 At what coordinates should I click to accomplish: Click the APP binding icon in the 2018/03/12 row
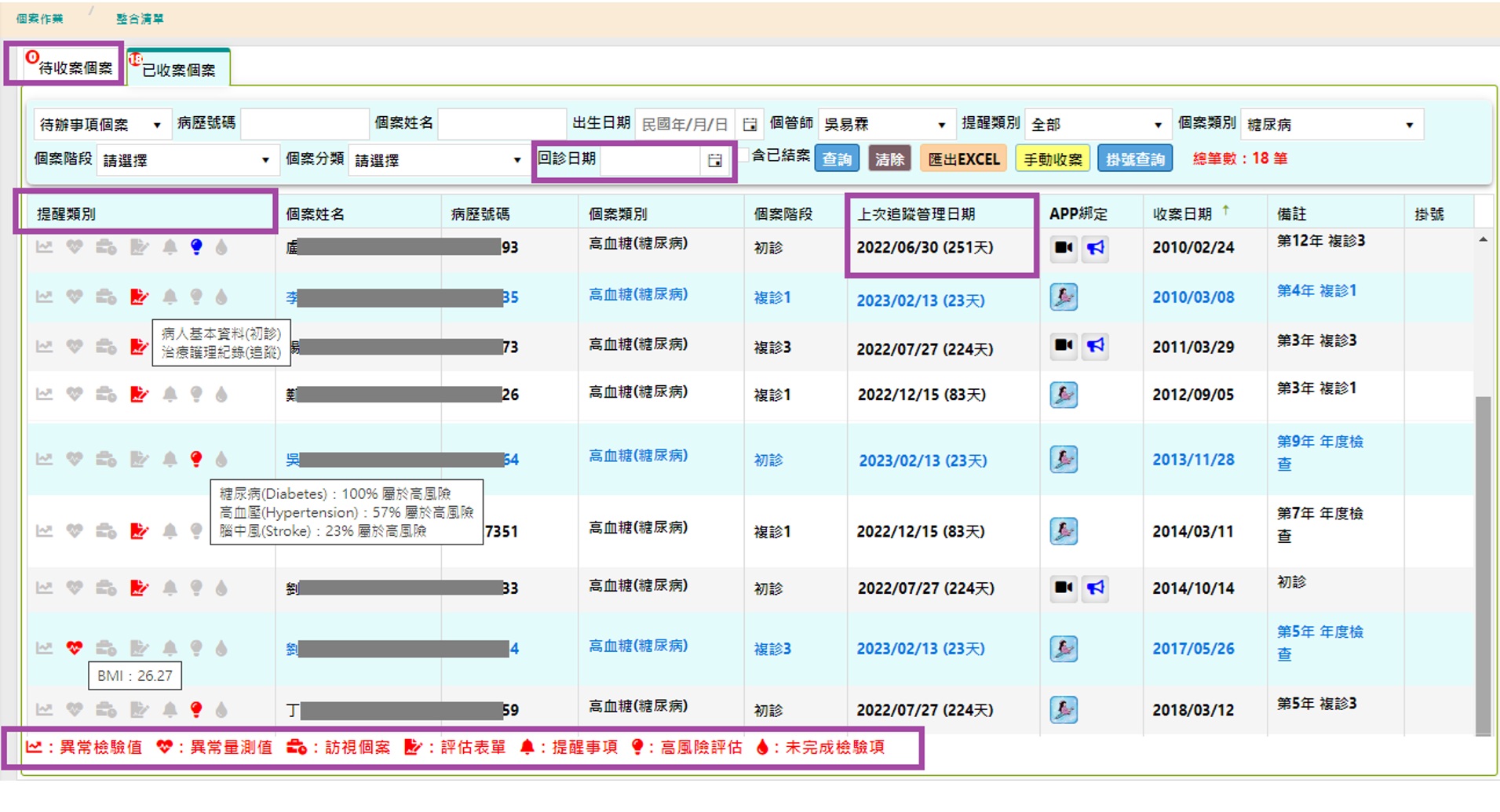(1064, 709)
